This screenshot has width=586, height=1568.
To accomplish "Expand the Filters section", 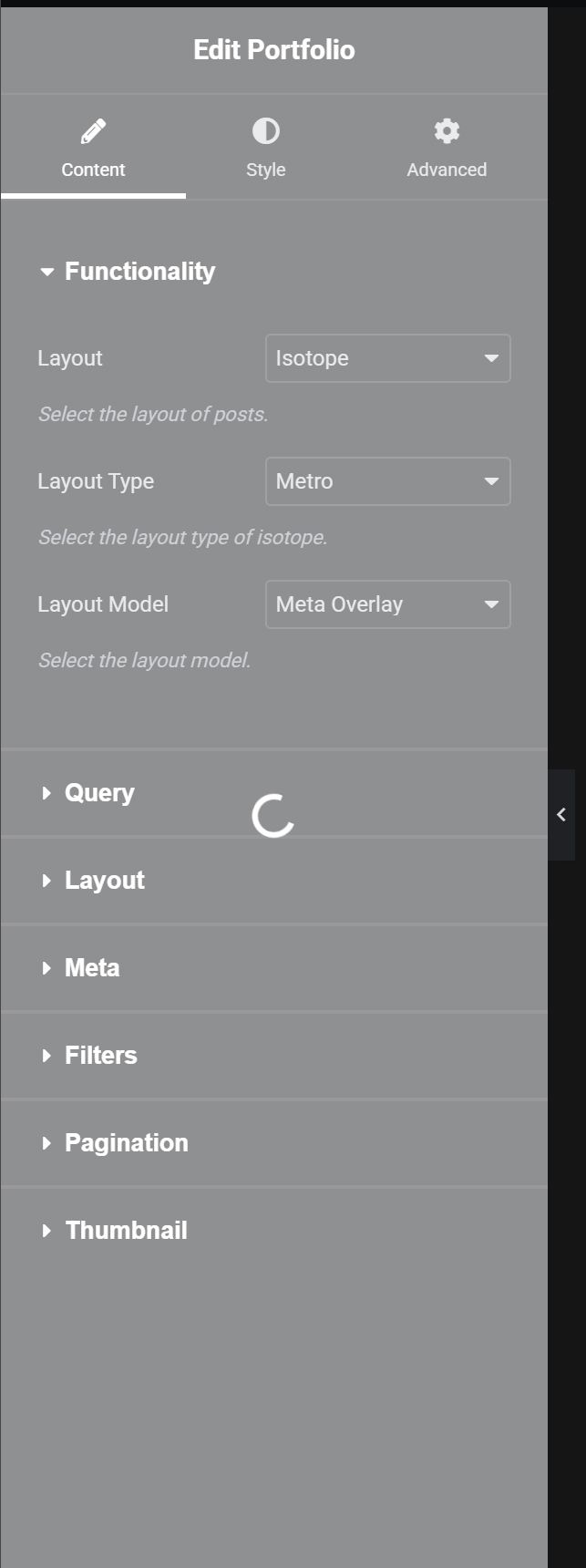I will pyautogui.click(x=101, y=1056).
